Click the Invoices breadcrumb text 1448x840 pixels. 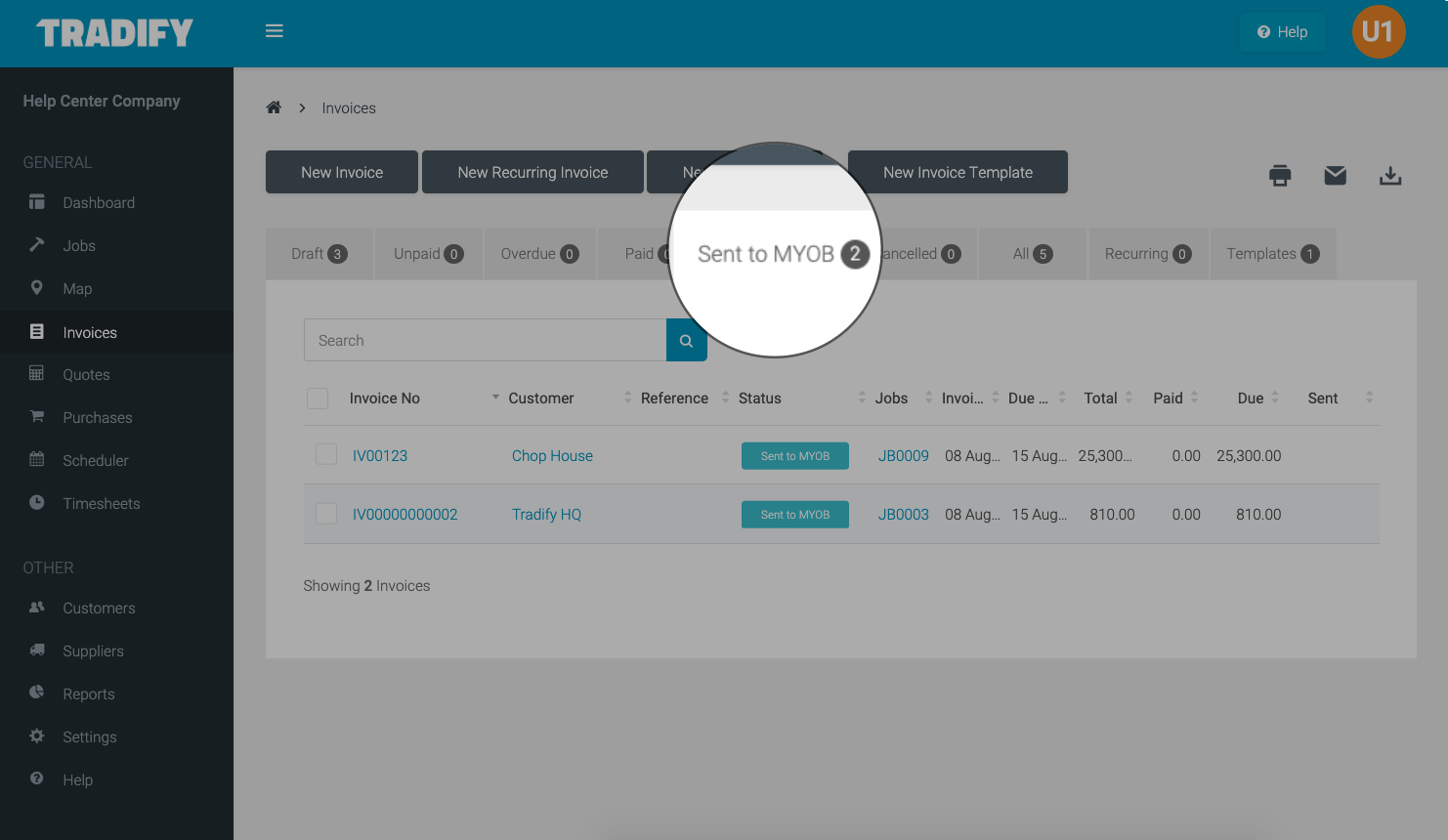[349, 108]
